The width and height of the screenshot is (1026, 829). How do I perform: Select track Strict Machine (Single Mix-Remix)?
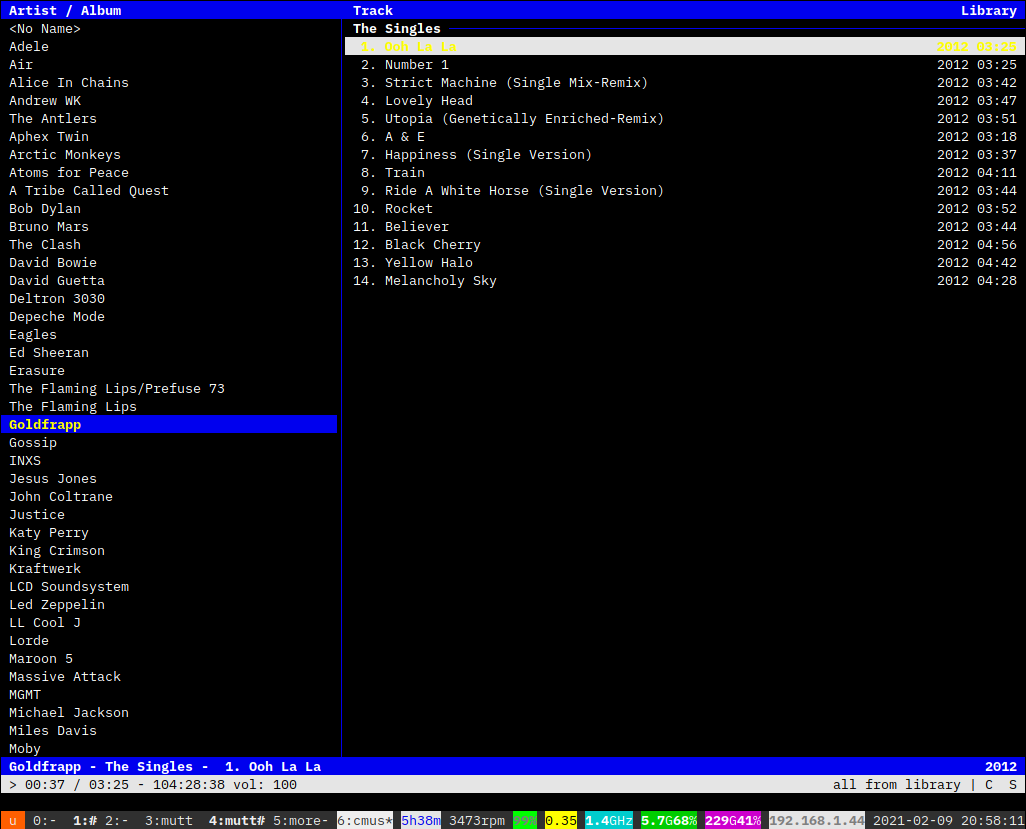pyautogui.click(x=685, y=82)
